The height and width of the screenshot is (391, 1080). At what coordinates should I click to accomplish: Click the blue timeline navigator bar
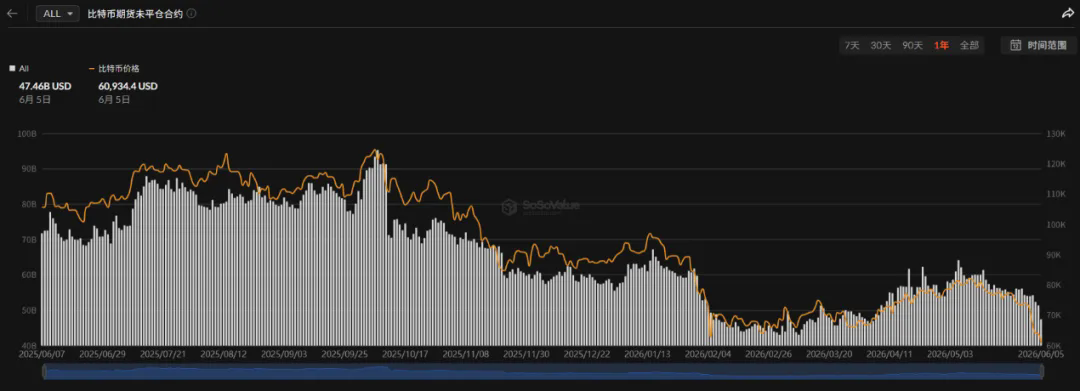[543, 371]
